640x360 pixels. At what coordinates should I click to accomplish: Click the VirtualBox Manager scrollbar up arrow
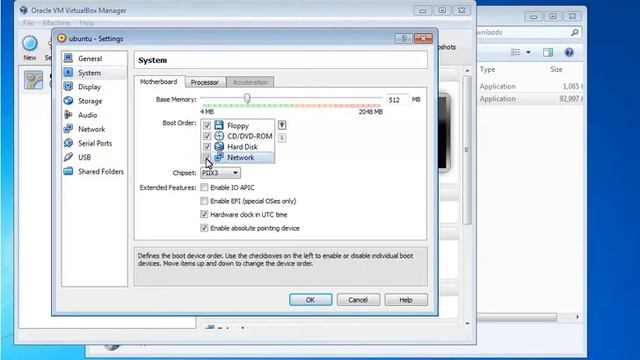(x=467, y=71)
